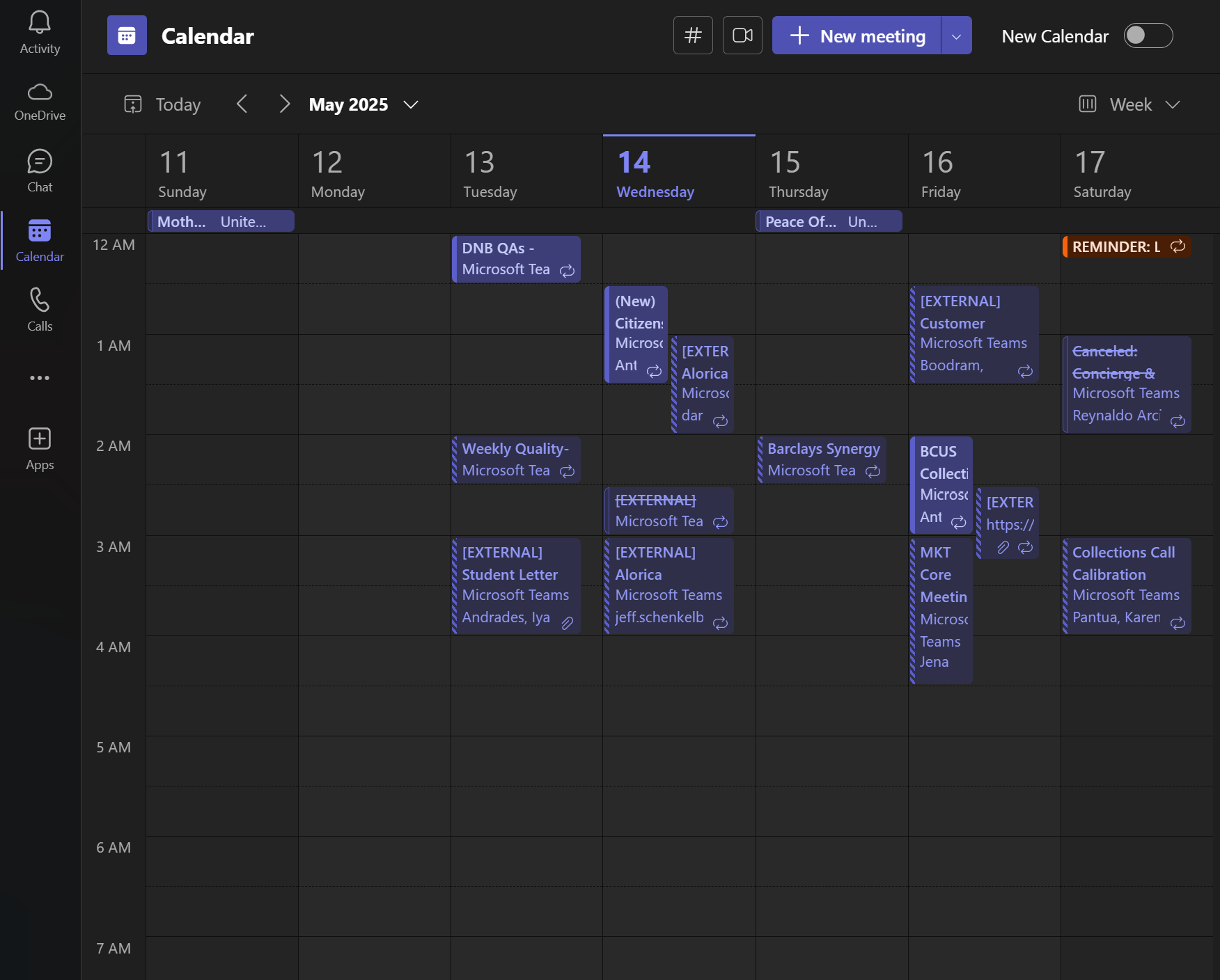
Task: Open the Week view dropdown
Action: 1129,104
